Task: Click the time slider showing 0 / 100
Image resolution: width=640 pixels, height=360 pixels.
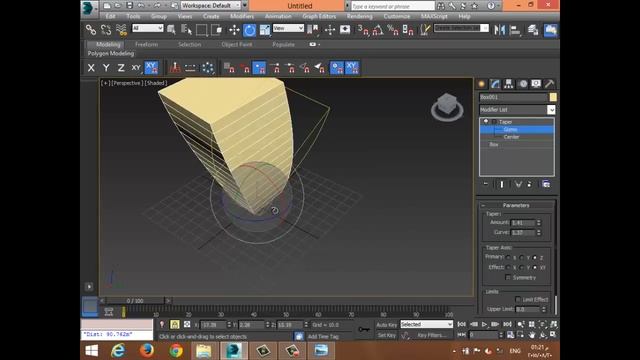Action: (135, 300)
